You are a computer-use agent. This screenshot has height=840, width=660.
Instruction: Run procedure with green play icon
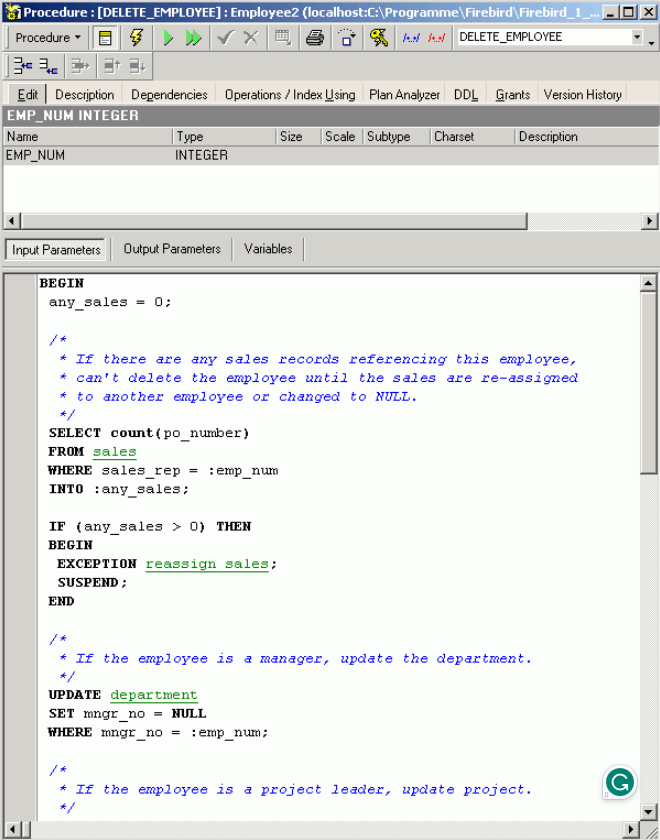pyautogui.click(x=168, y=38)
